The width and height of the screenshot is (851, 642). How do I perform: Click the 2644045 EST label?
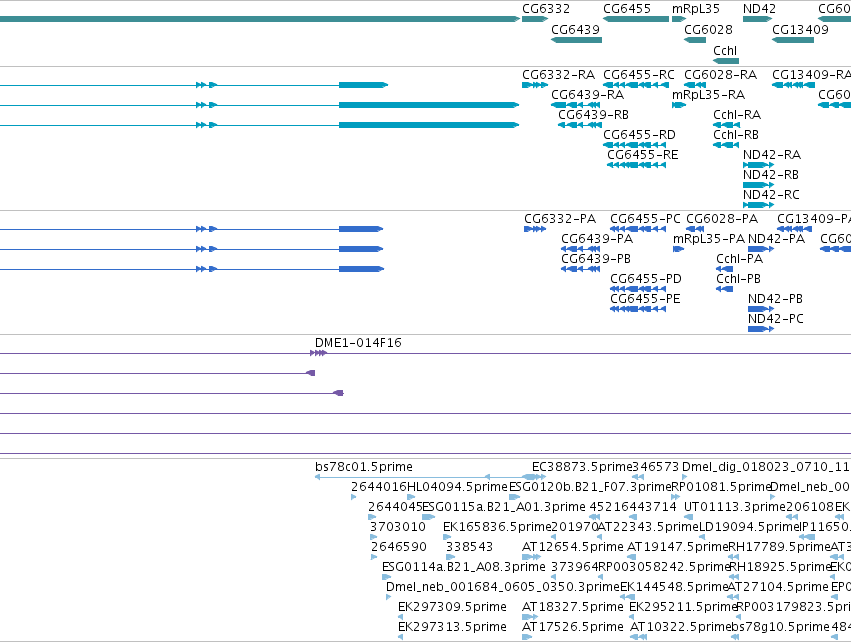395,507
